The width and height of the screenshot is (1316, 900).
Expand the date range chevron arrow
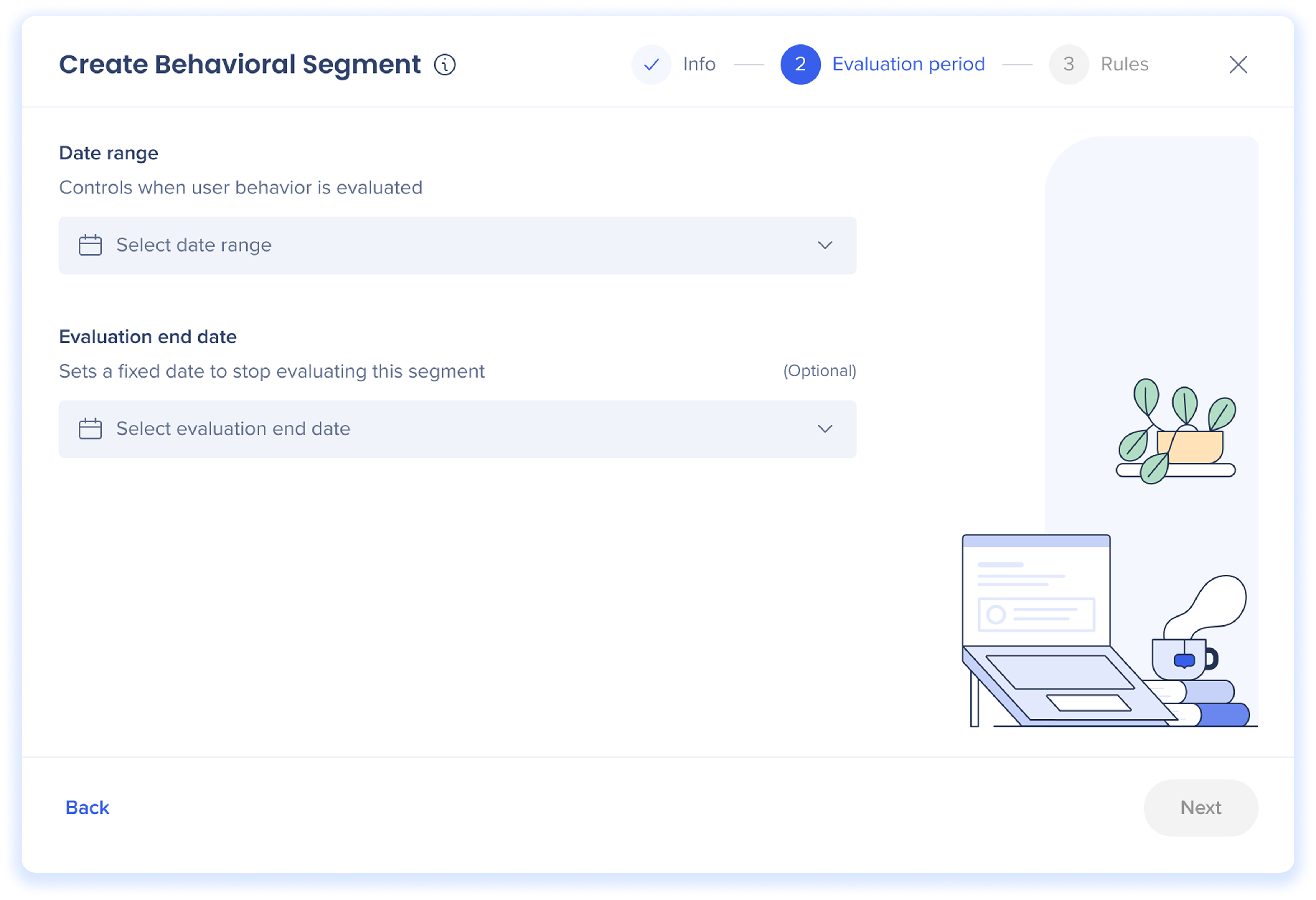[x=824, y=245]
